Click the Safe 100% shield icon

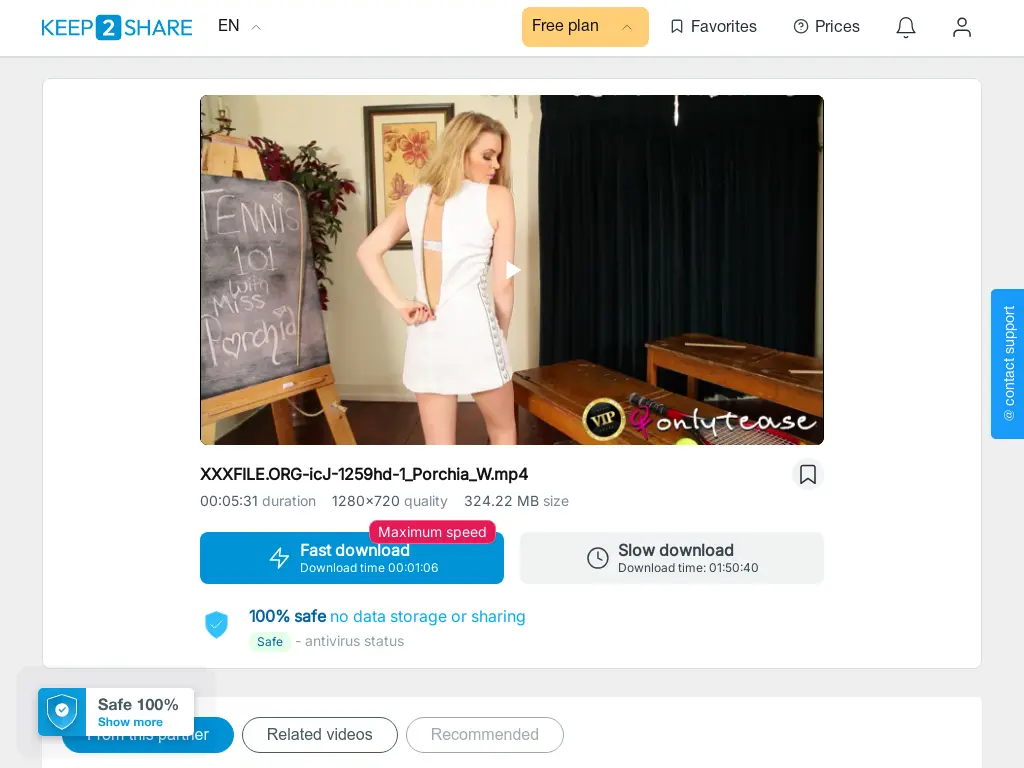62,711
